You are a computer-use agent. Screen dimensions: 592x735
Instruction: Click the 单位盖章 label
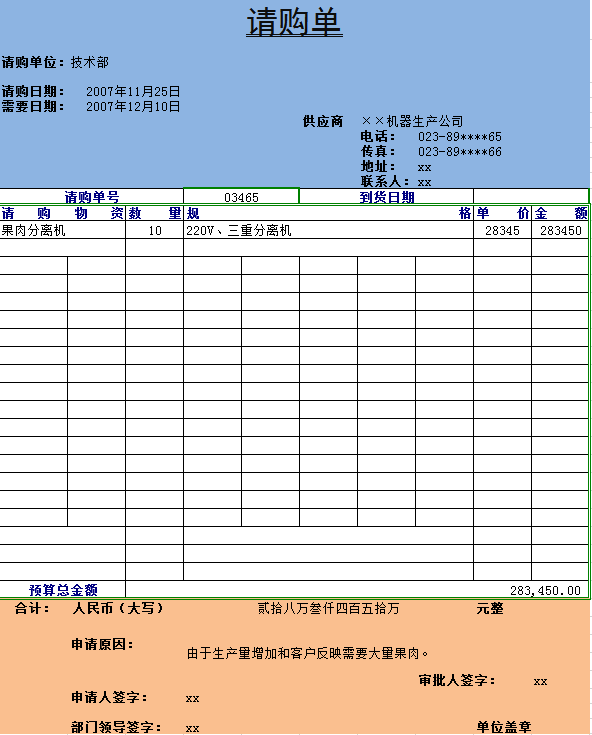(504, 727)
